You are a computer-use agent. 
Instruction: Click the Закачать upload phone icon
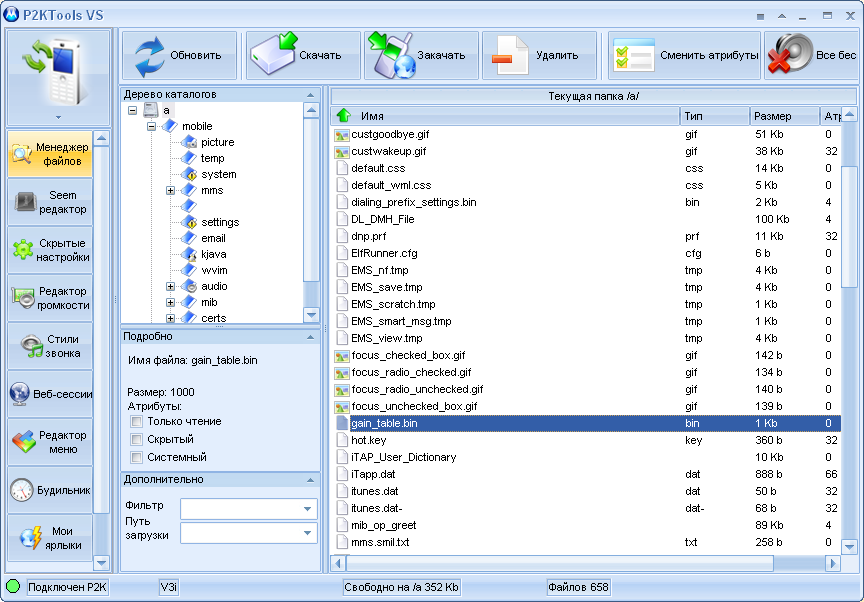[x=392, y=55]
